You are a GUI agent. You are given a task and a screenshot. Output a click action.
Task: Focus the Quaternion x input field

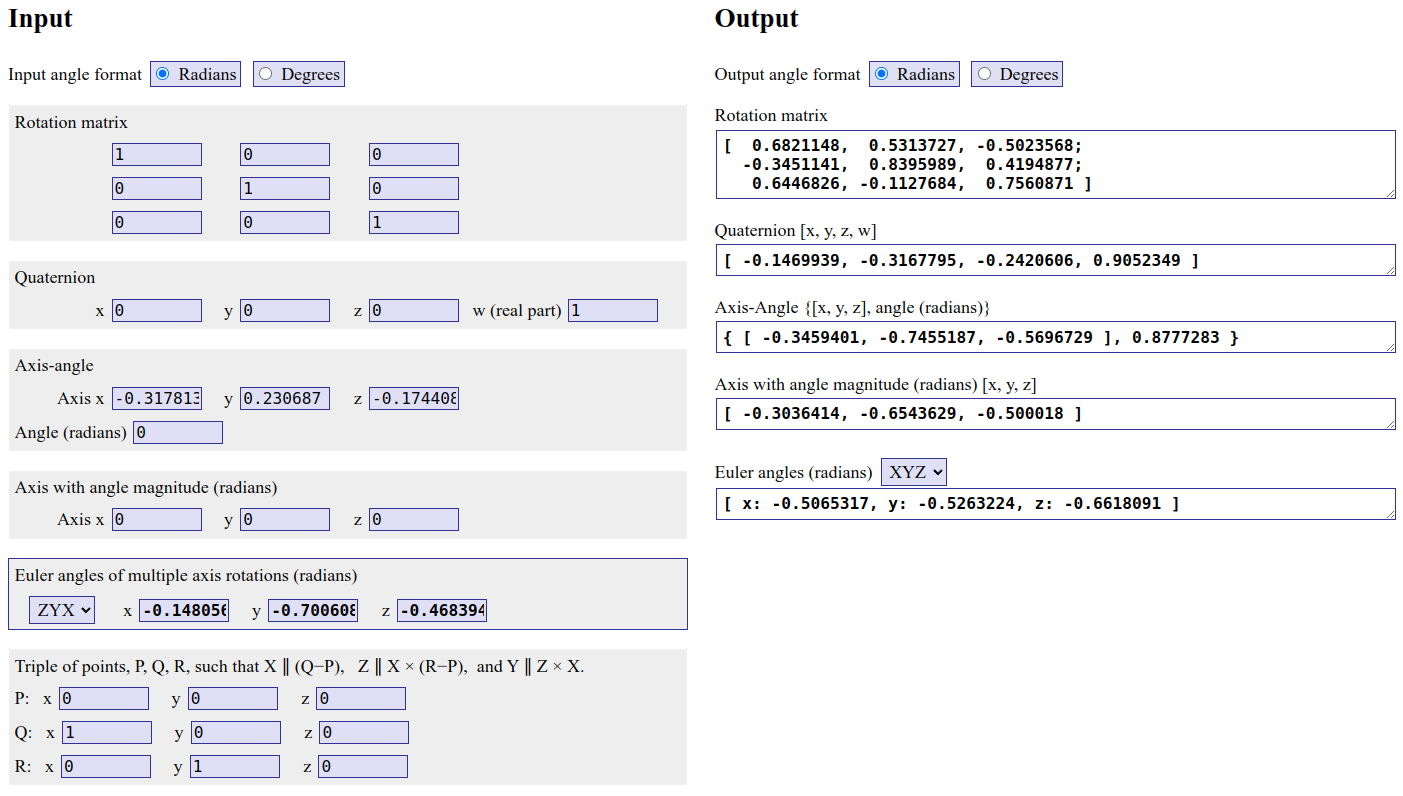[157, 310]
